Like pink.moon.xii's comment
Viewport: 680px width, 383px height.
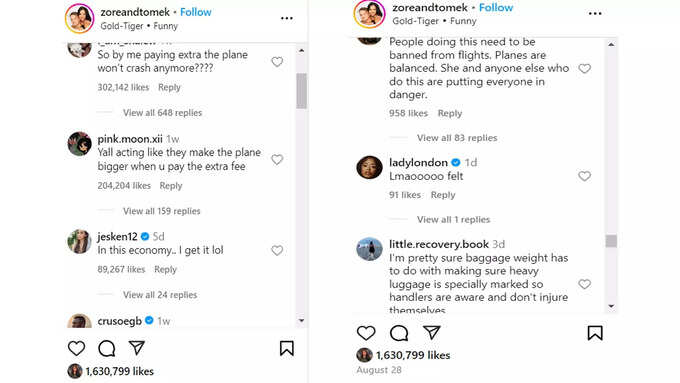click(x=277, y=160)
